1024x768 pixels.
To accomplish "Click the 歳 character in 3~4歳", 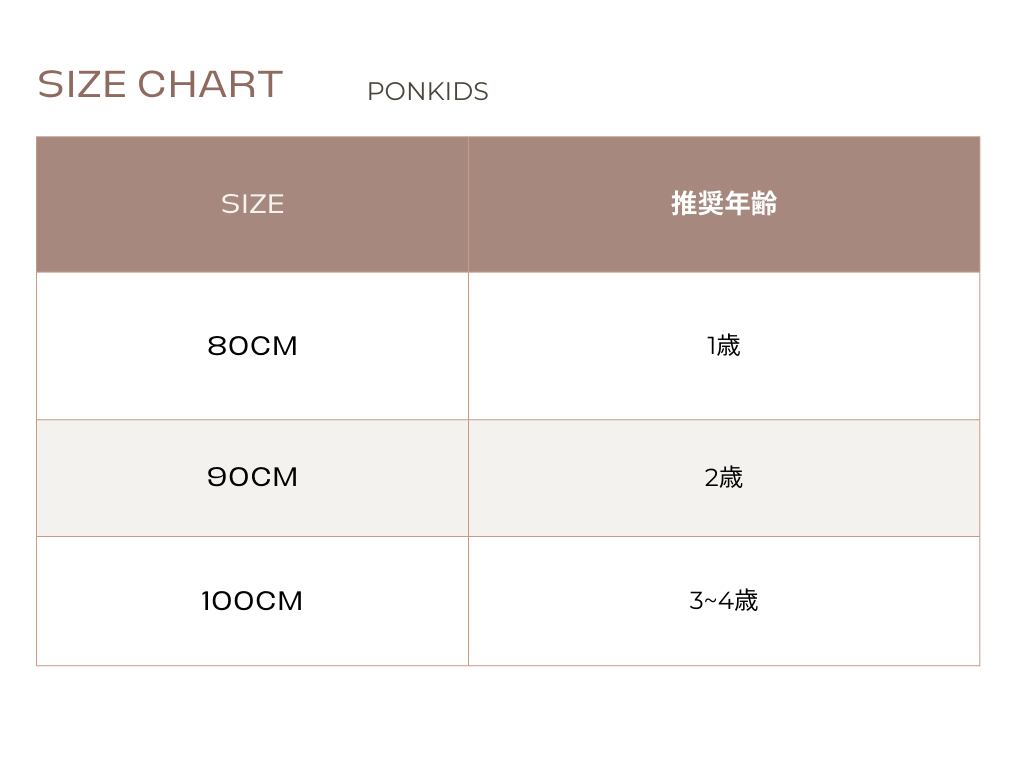I will 746,601.
